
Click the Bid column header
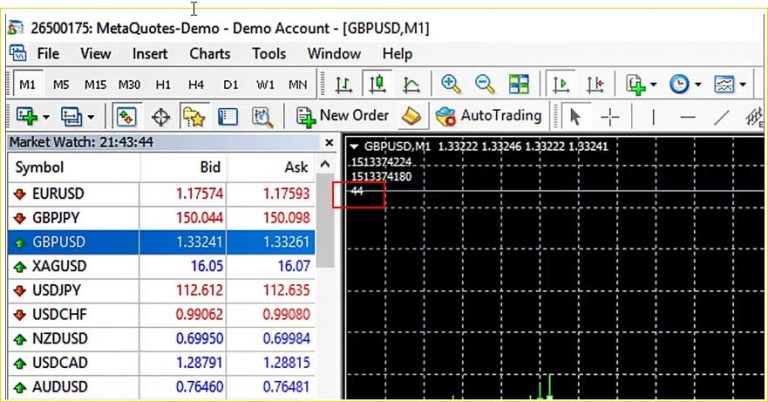click(183, 167)
